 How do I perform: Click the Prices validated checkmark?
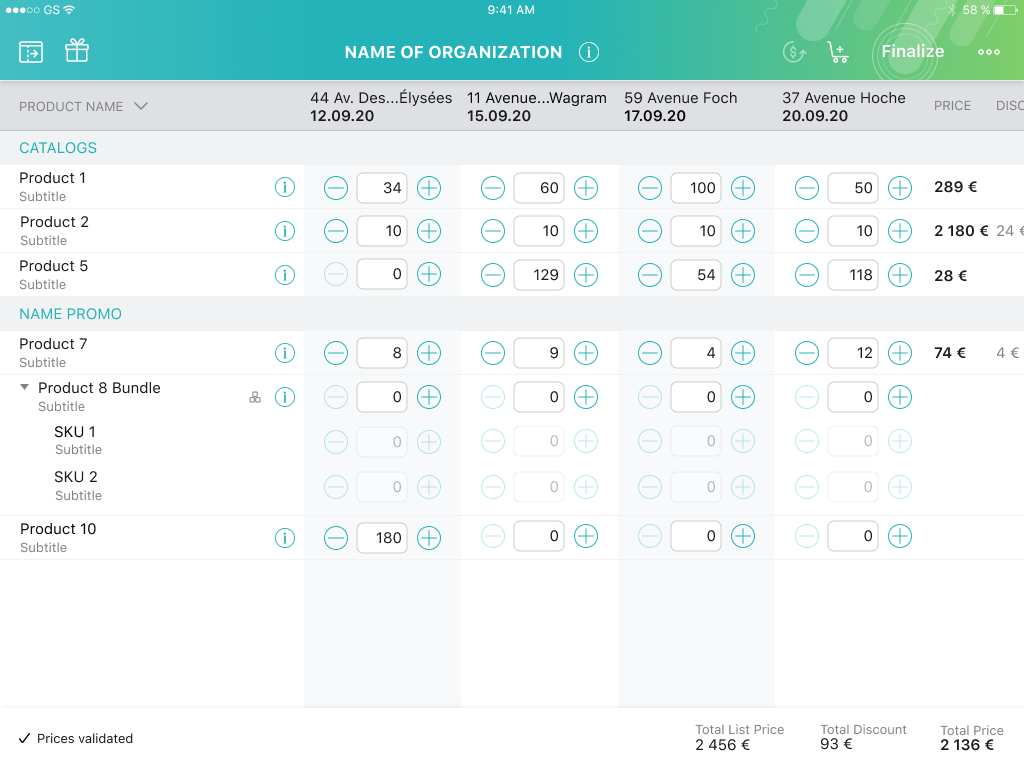(27, 739)
